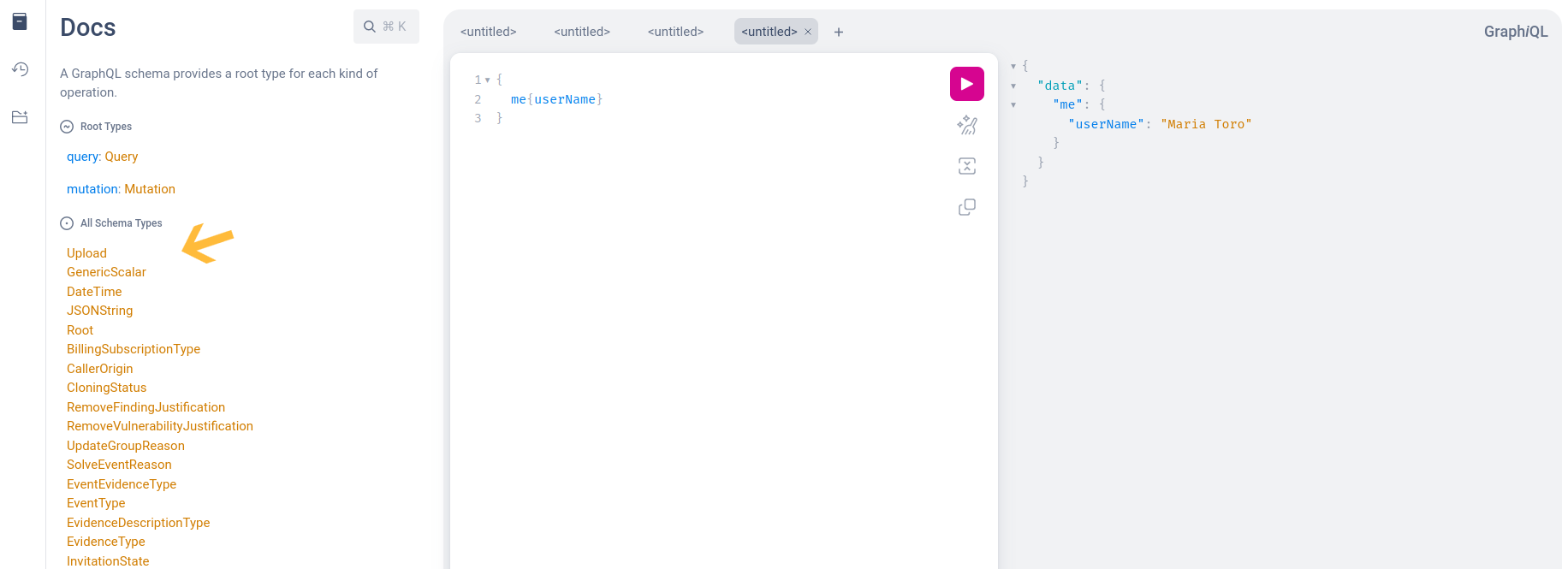This screenshot has width=1568, height=569.
Task: Open the SolveEventReason schema type
Action: pos(119,465)
